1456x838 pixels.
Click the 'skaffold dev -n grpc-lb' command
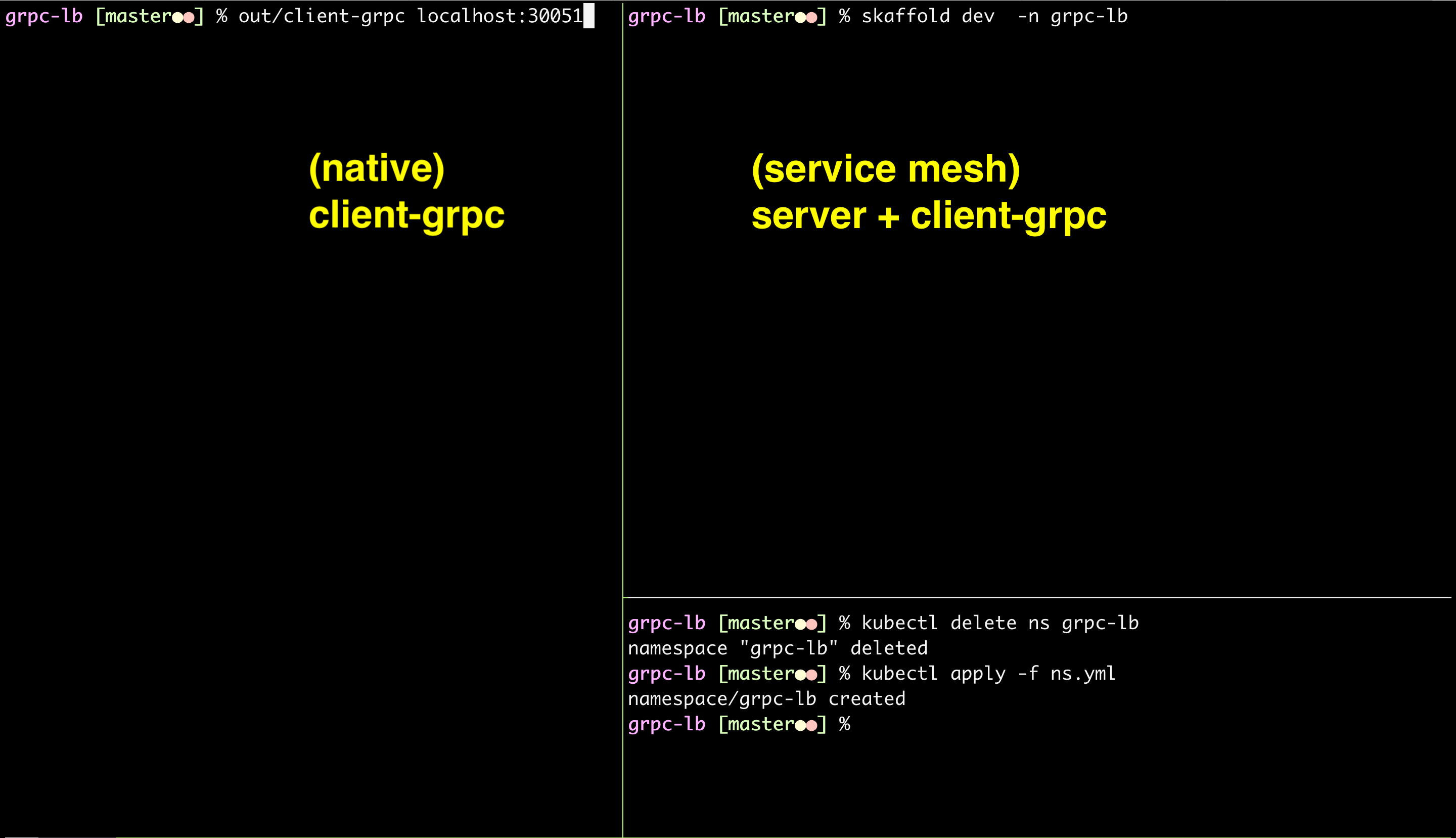994,16
